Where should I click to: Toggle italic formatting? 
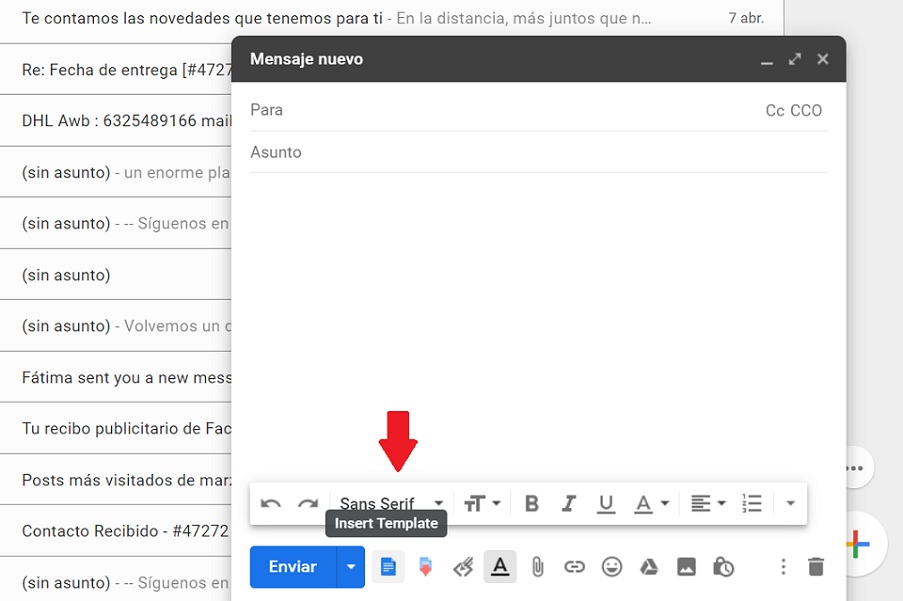[569, 504]
